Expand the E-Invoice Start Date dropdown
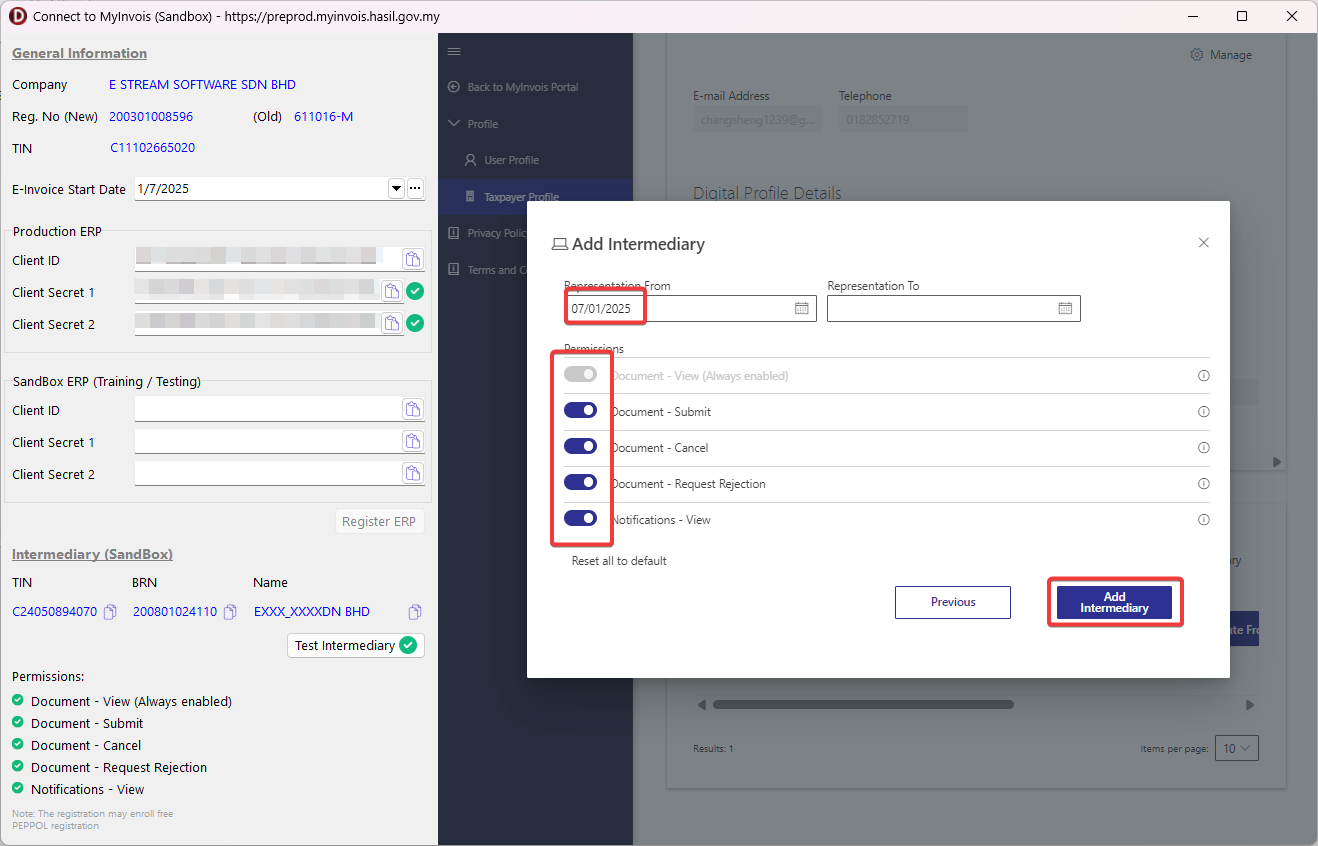The image size is (1318, 846). coord(396,189)
